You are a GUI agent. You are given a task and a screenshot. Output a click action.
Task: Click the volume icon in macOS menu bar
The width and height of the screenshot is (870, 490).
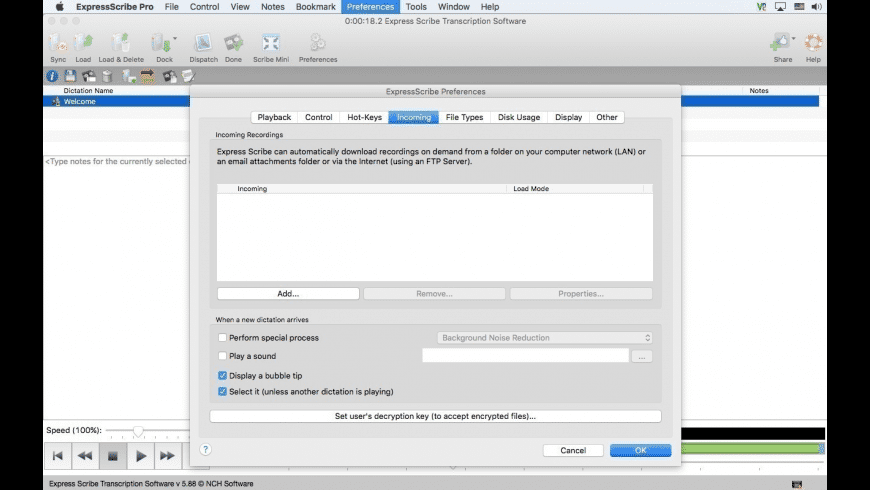pos(816,7)
